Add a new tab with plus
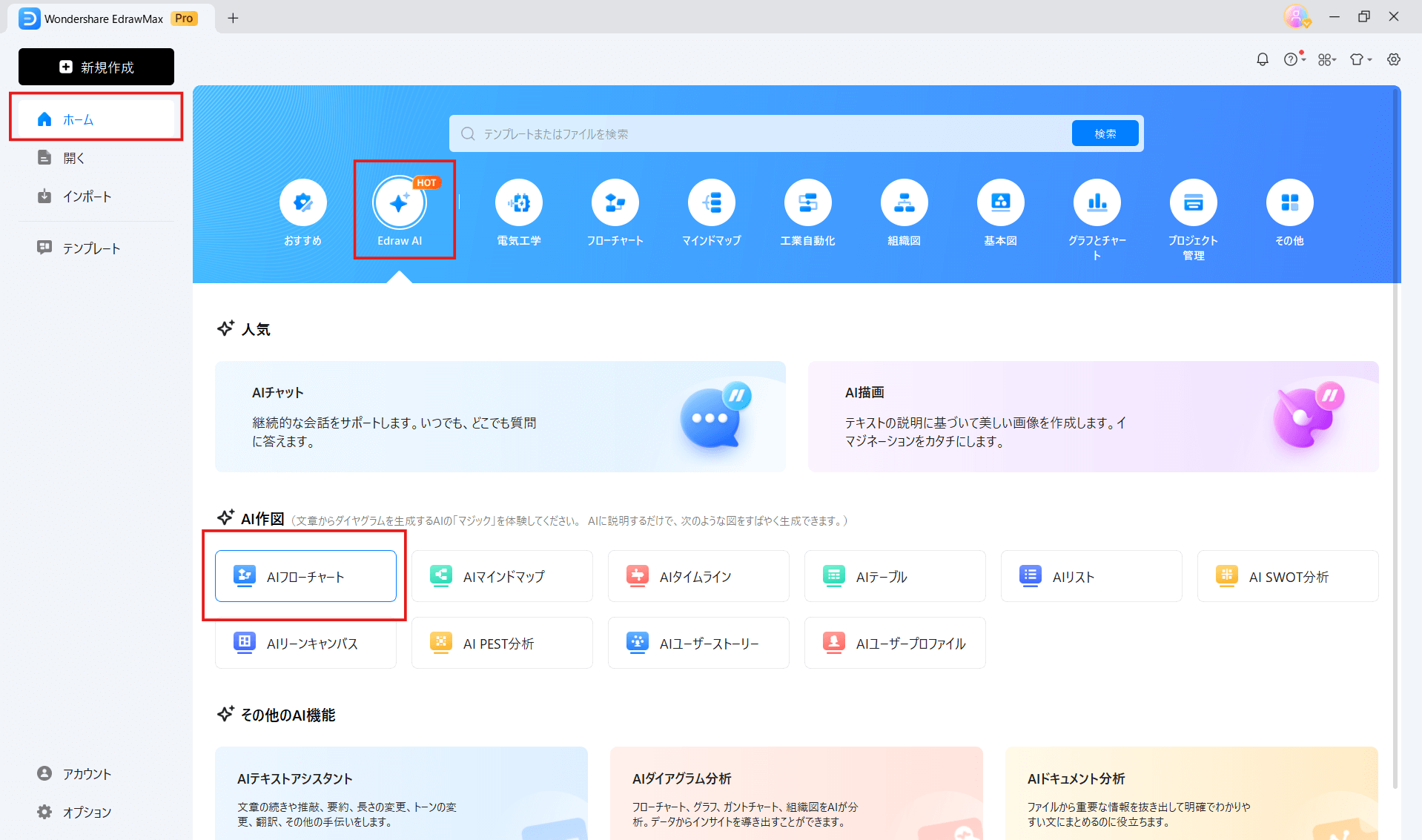Viewport: 1422px width, 840px height. tap(233, 18)
